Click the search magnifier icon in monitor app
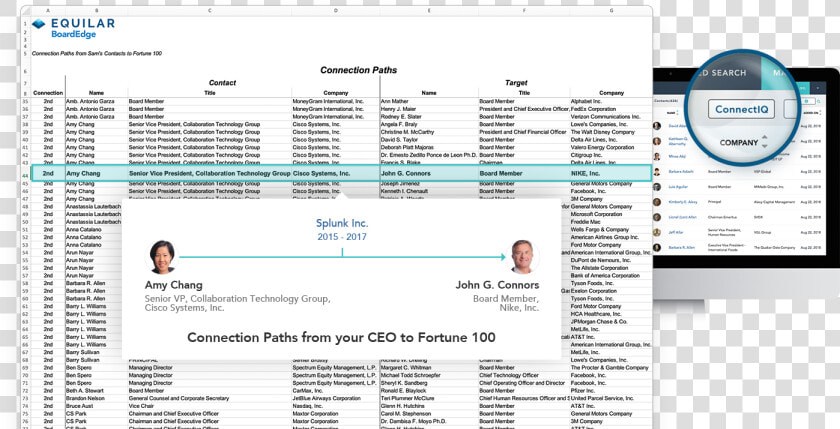The image size is (840, 429). point(819,101)
